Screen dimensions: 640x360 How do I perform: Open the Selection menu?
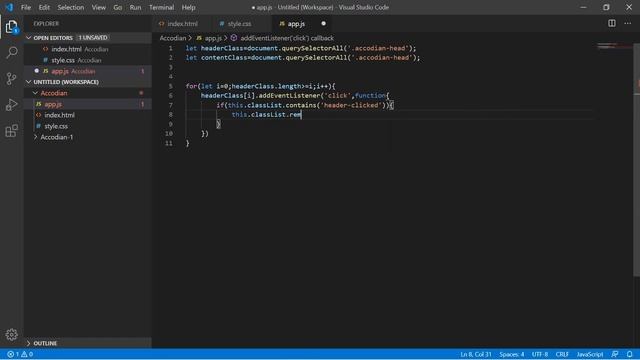click(x=71, y=7)
